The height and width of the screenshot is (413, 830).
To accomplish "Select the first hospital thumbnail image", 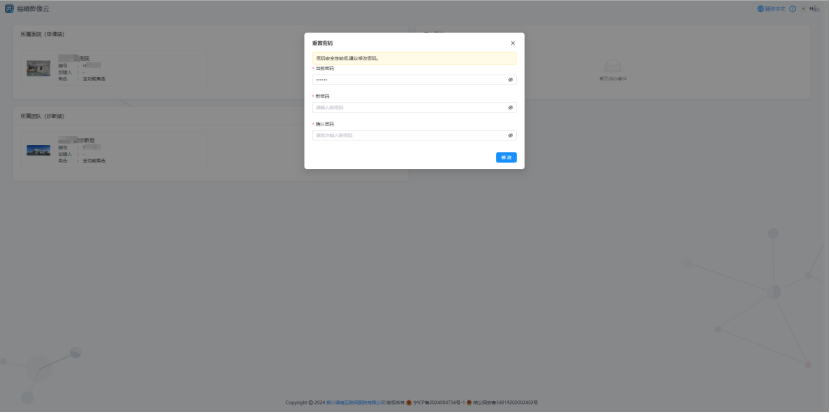I will [39, 68].
